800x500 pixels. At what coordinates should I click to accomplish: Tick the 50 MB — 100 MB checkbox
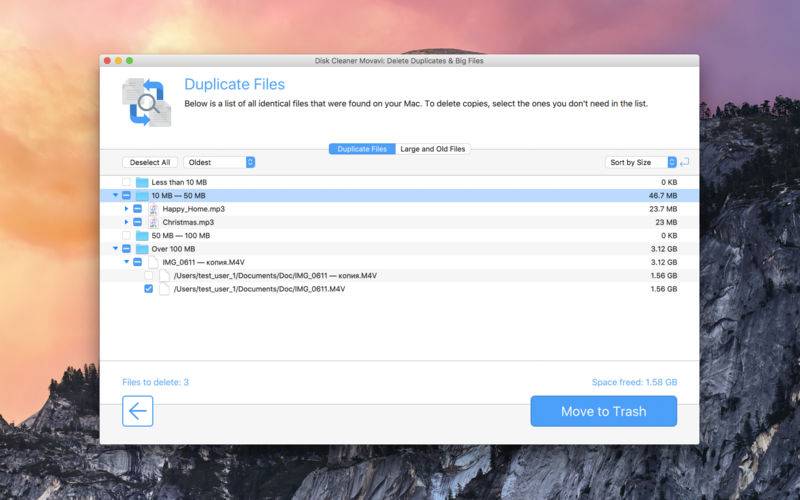click(126, 236)
